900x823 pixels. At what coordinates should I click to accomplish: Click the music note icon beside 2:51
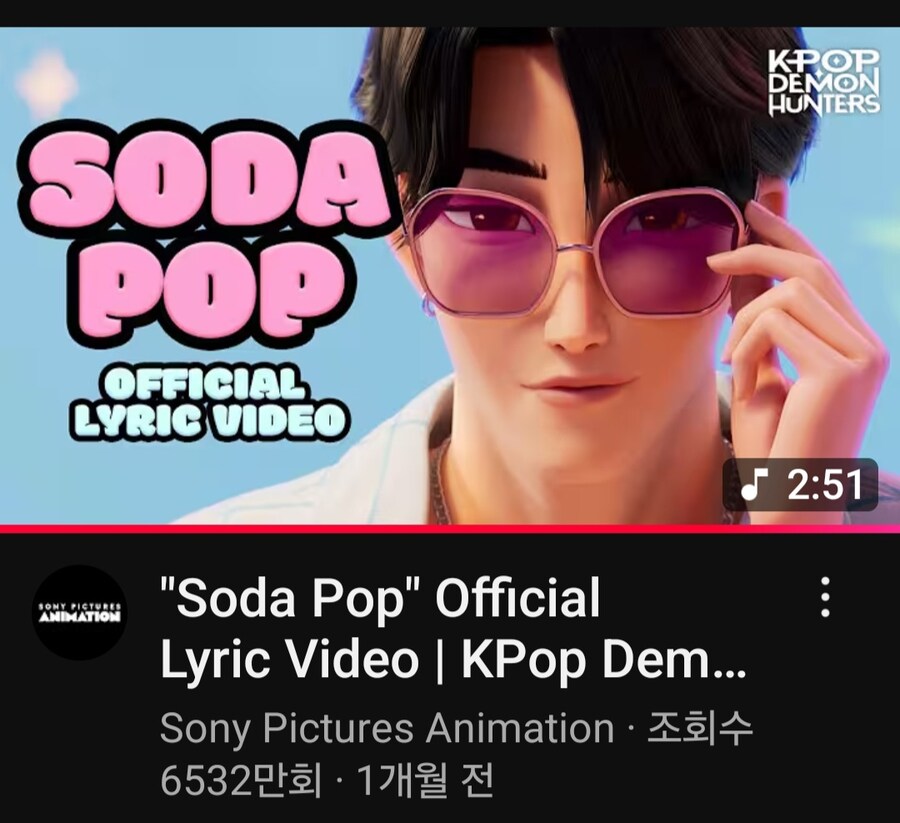[752, 485]
